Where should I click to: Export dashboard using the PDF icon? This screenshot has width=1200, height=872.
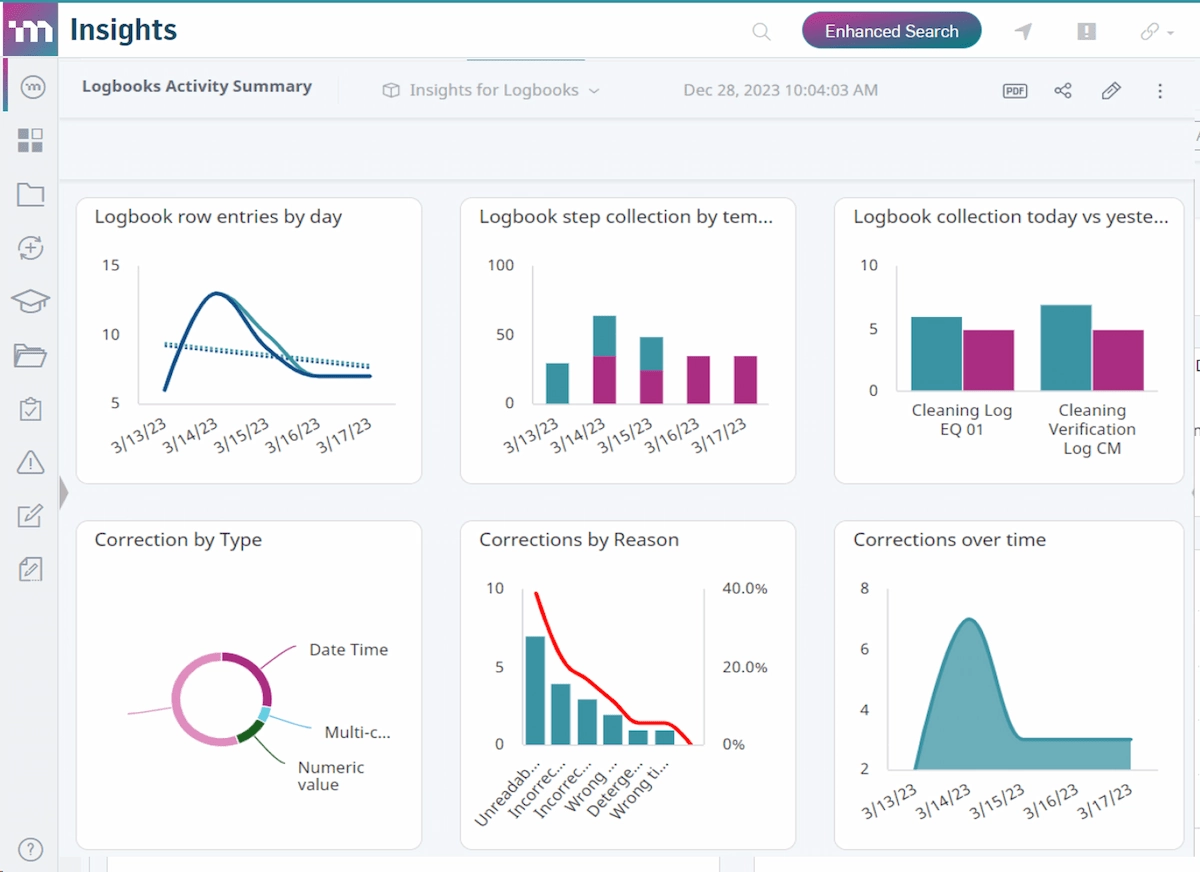point(1015,91)
